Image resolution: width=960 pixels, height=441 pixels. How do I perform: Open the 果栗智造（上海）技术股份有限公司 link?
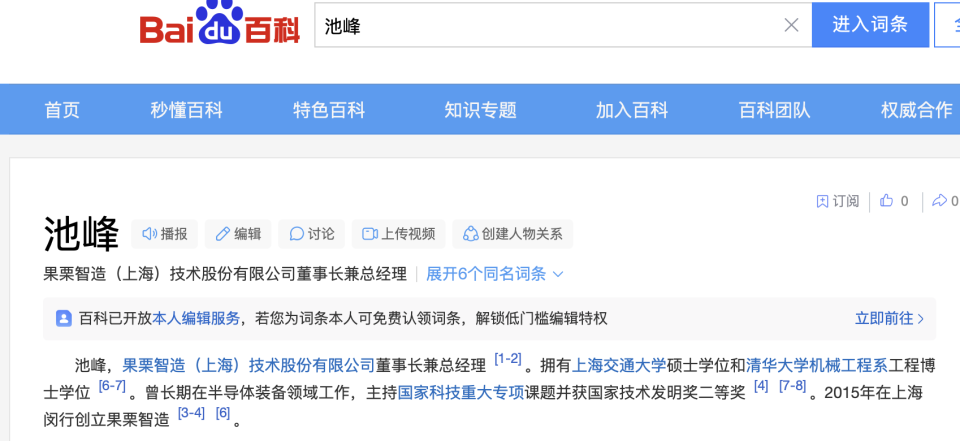pyautogui.click(x=249, y=366)
